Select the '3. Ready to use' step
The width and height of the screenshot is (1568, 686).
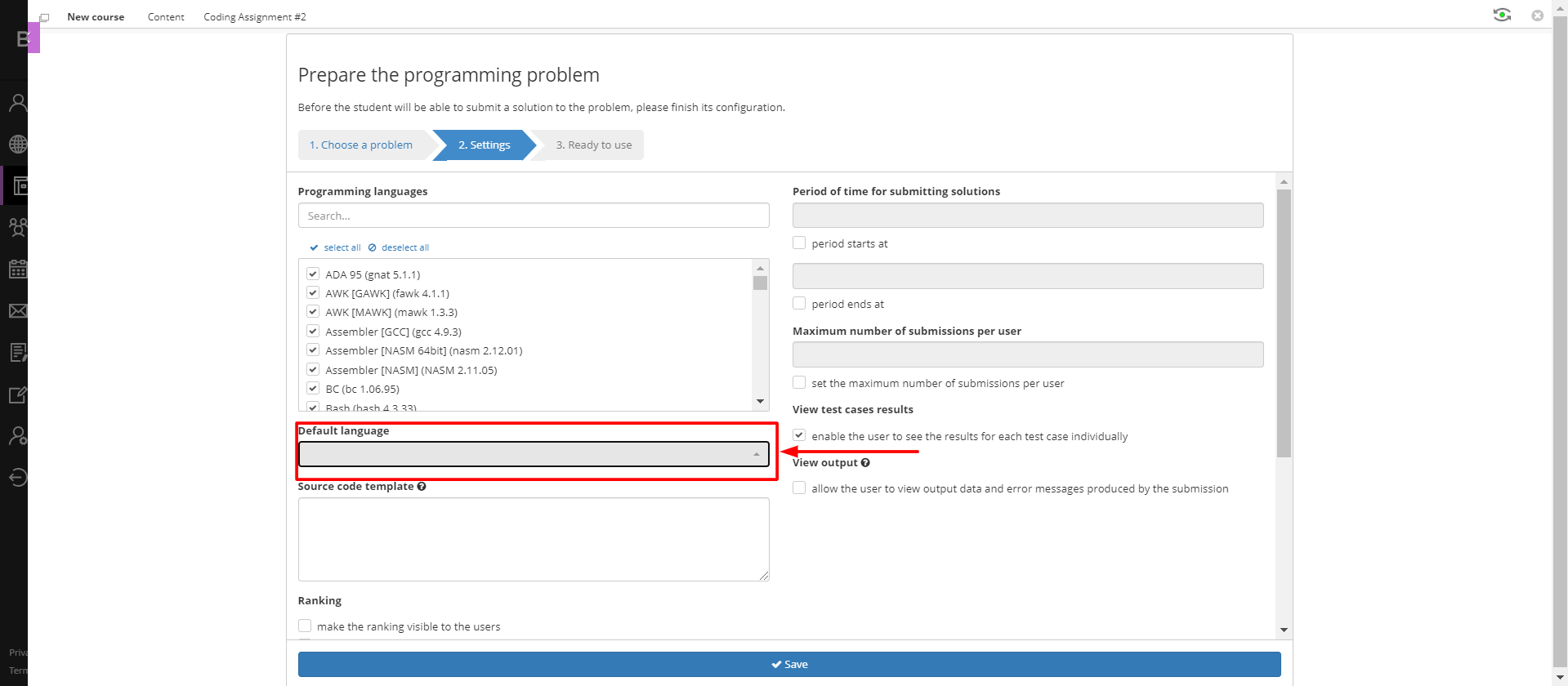pyautogui.click(x=593, y=145)
